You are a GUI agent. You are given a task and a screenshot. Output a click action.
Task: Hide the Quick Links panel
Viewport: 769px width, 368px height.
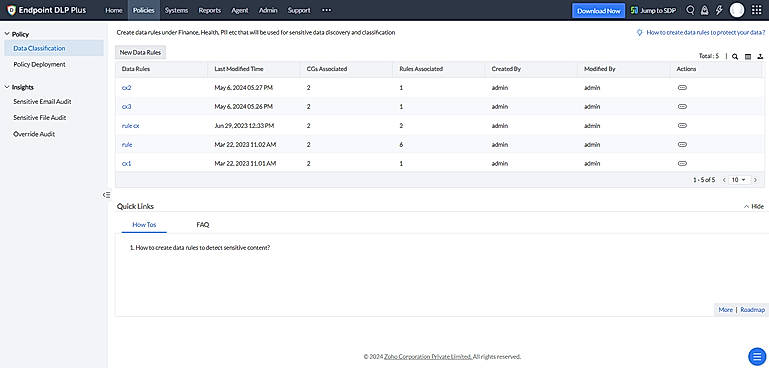point(754,207)
